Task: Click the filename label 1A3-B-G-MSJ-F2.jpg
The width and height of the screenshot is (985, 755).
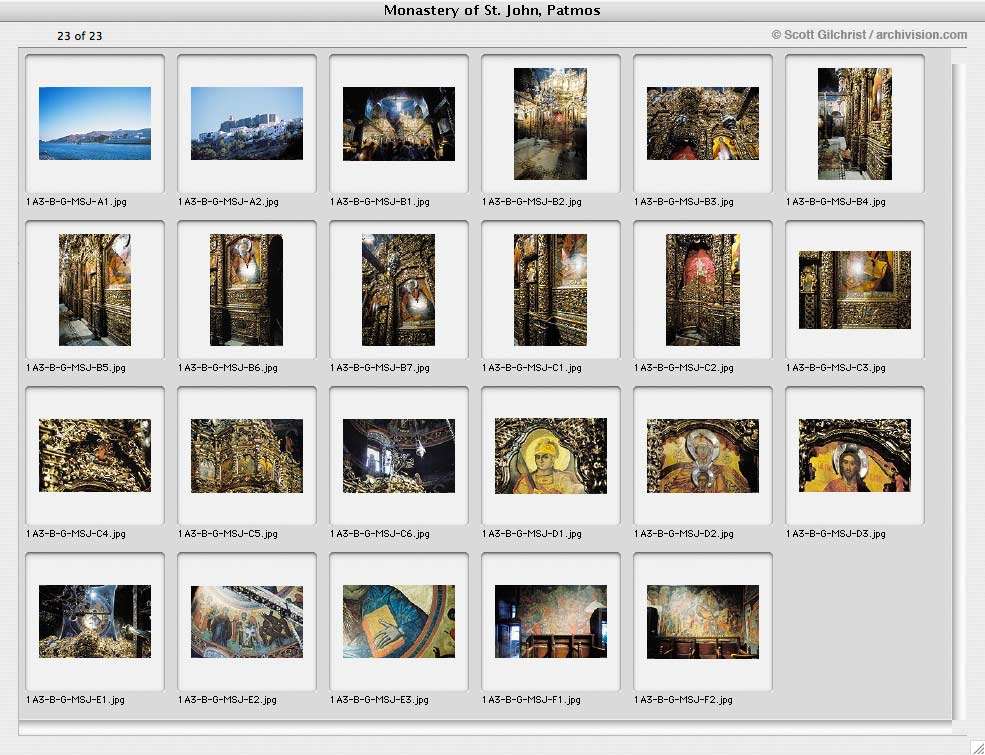Action: [683, 699]
